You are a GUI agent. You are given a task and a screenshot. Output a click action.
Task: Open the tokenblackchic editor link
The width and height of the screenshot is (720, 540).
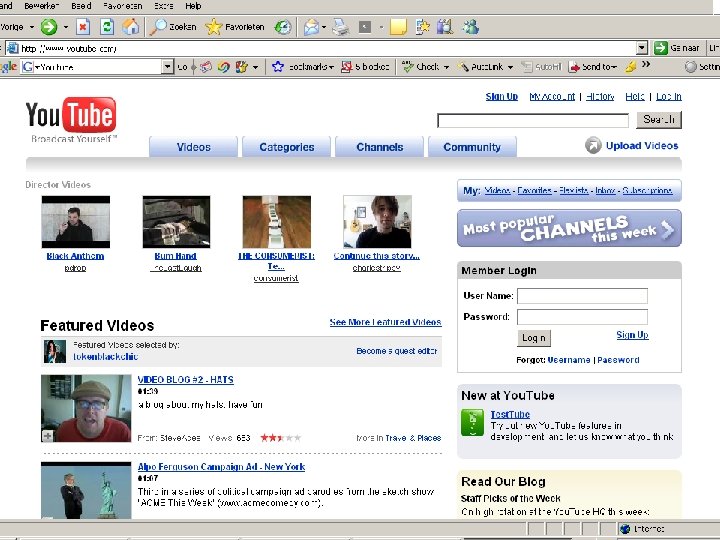106,357
